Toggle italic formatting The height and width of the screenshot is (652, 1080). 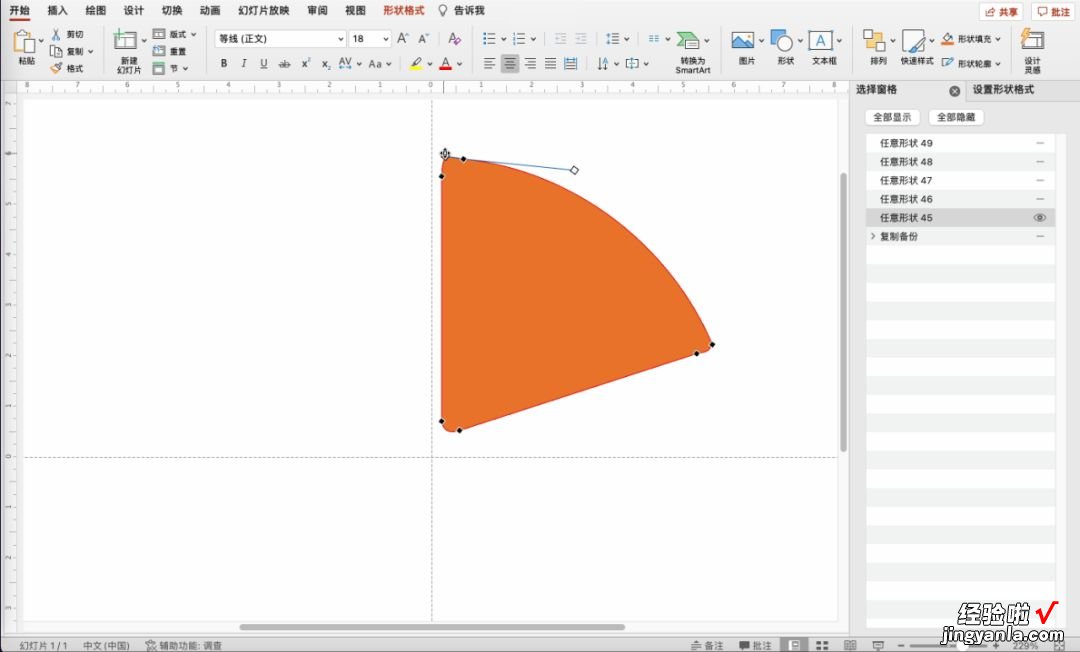coord(244,63)
